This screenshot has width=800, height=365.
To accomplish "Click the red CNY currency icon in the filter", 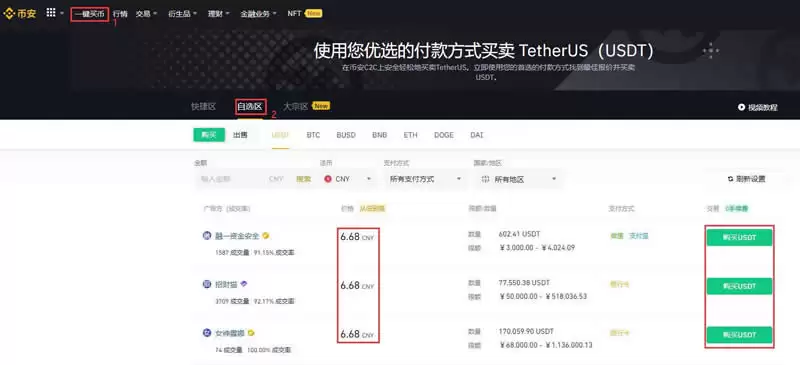I will [328, 179].
